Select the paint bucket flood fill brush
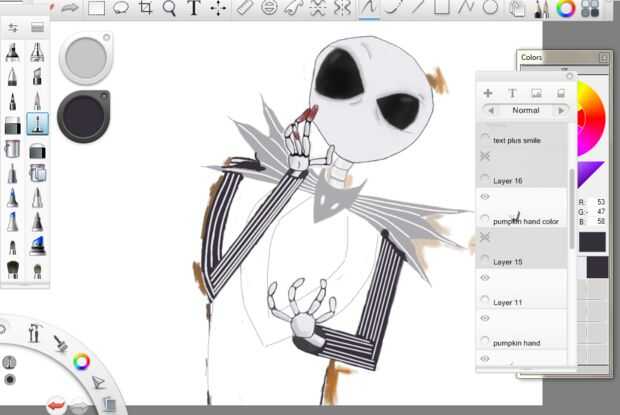This screenshot has width=620, height=415. (13, 149)
